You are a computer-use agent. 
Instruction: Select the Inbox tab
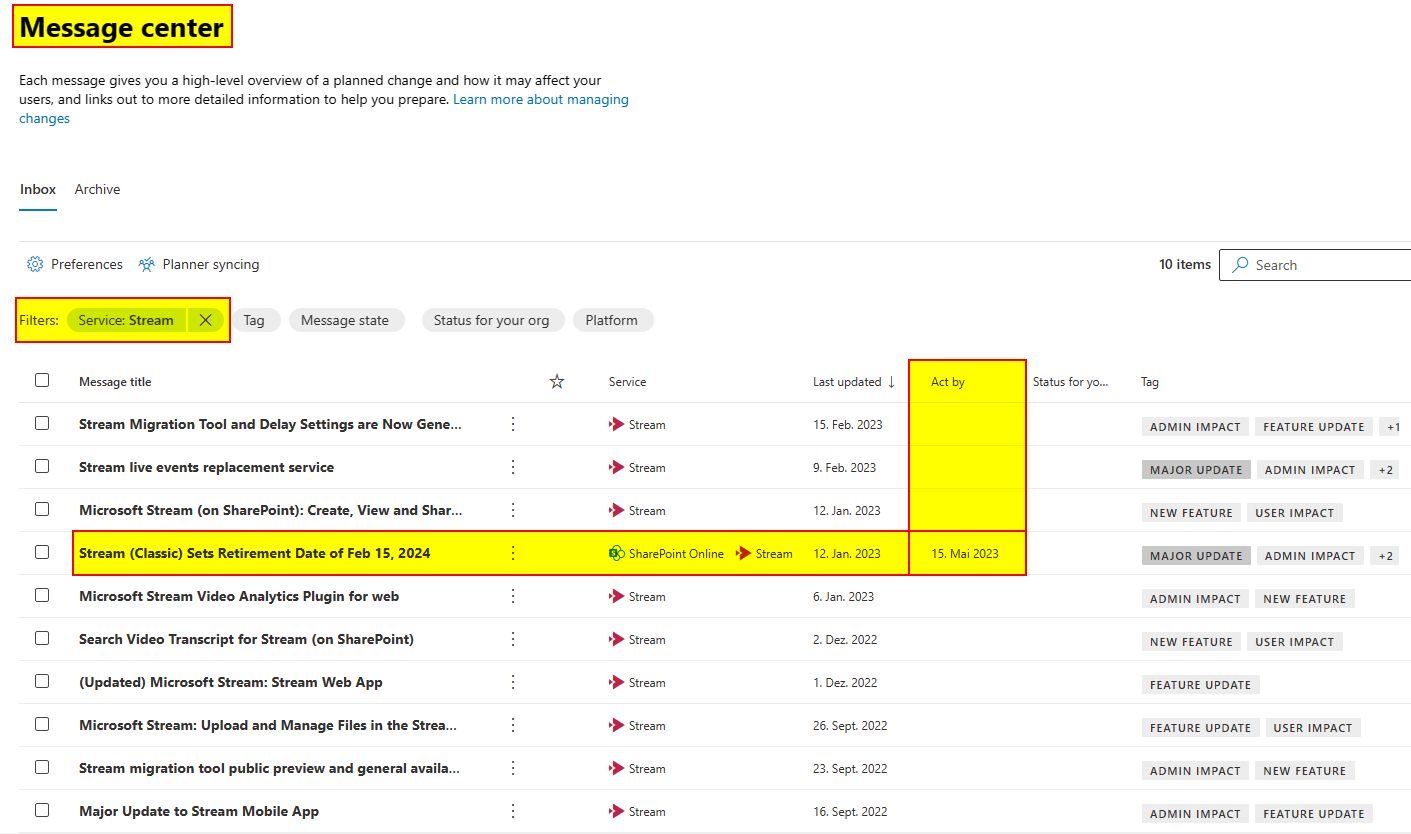click(38, 189)
